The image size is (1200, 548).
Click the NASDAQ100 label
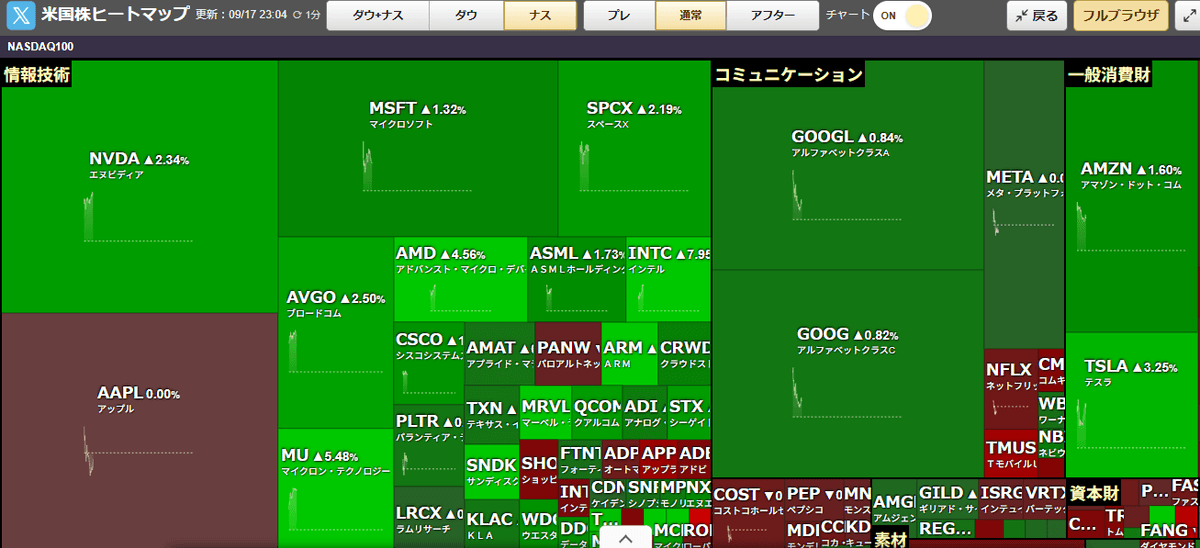40,47
